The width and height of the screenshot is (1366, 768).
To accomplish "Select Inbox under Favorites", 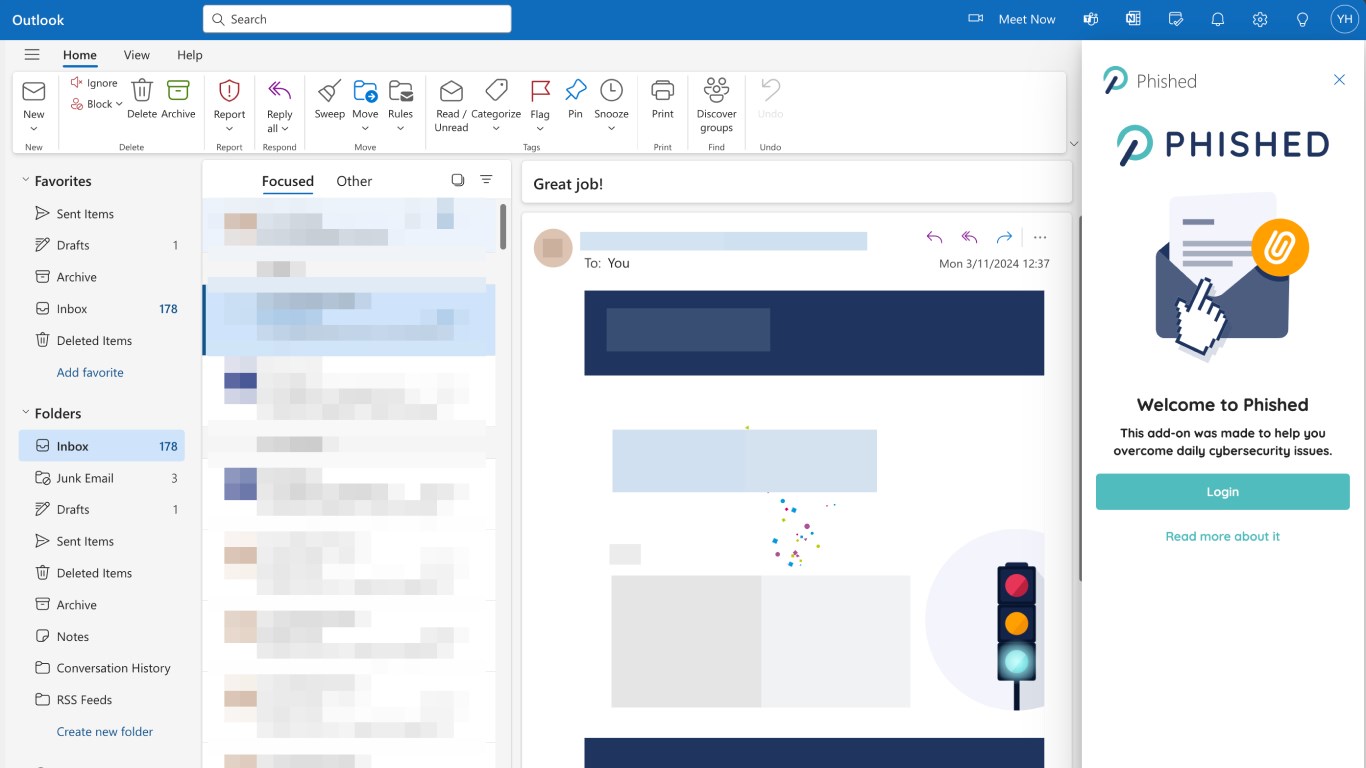I will point(102,309).
